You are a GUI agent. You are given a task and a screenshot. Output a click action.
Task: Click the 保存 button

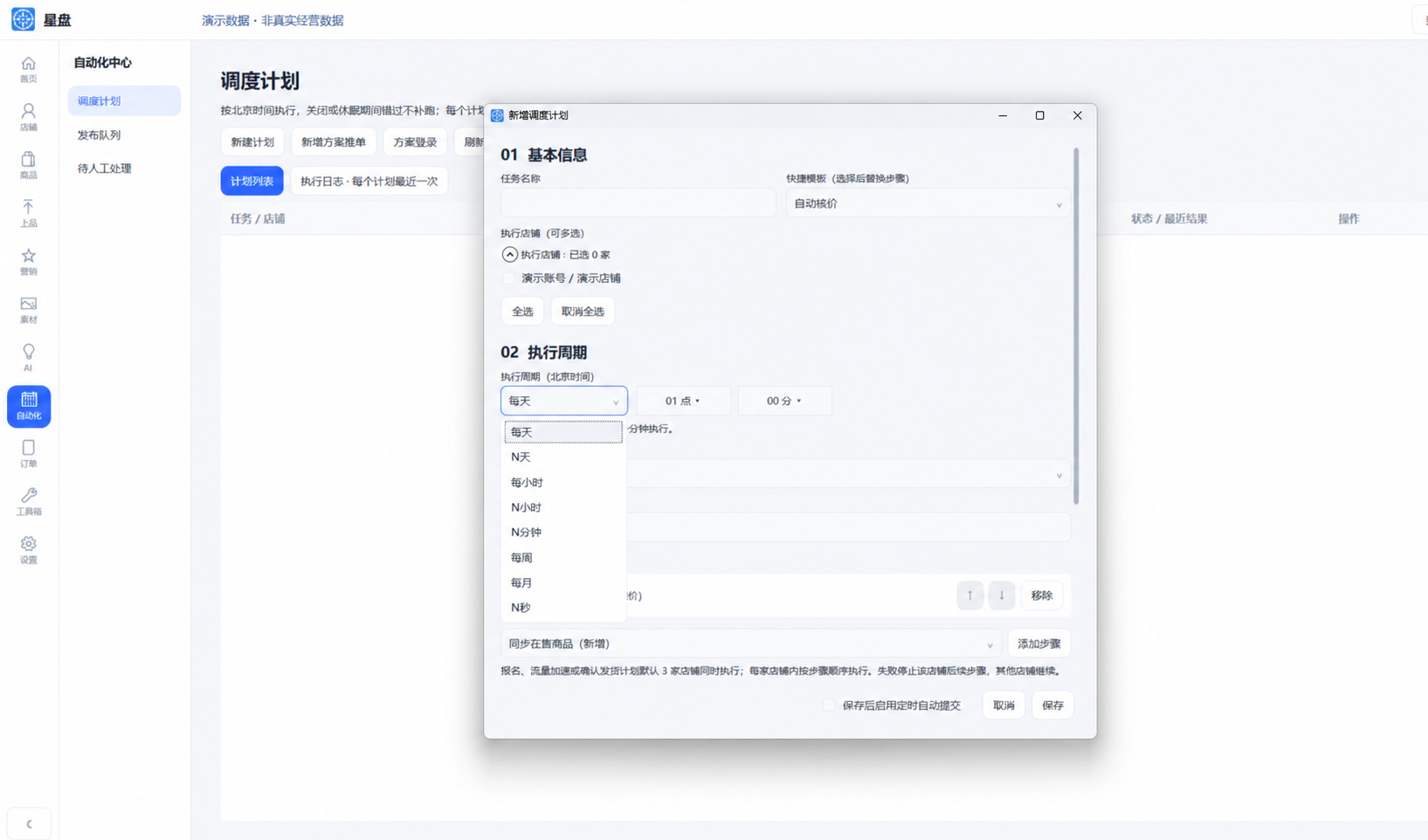[x=1052, y=706]
